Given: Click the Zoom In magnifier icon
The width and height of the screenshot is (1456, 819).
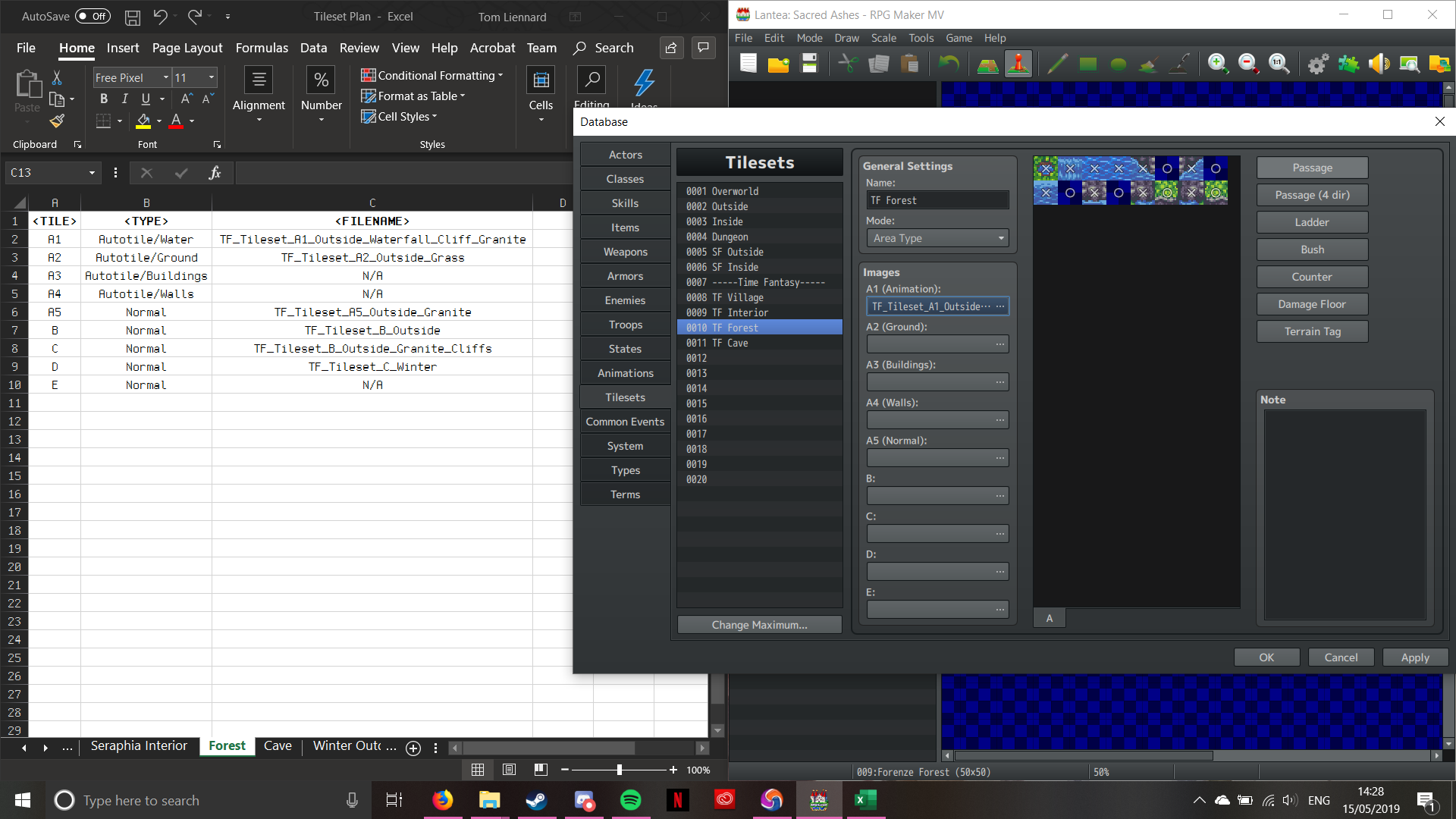Looking at the screenshot, I should pos(1218,64).
